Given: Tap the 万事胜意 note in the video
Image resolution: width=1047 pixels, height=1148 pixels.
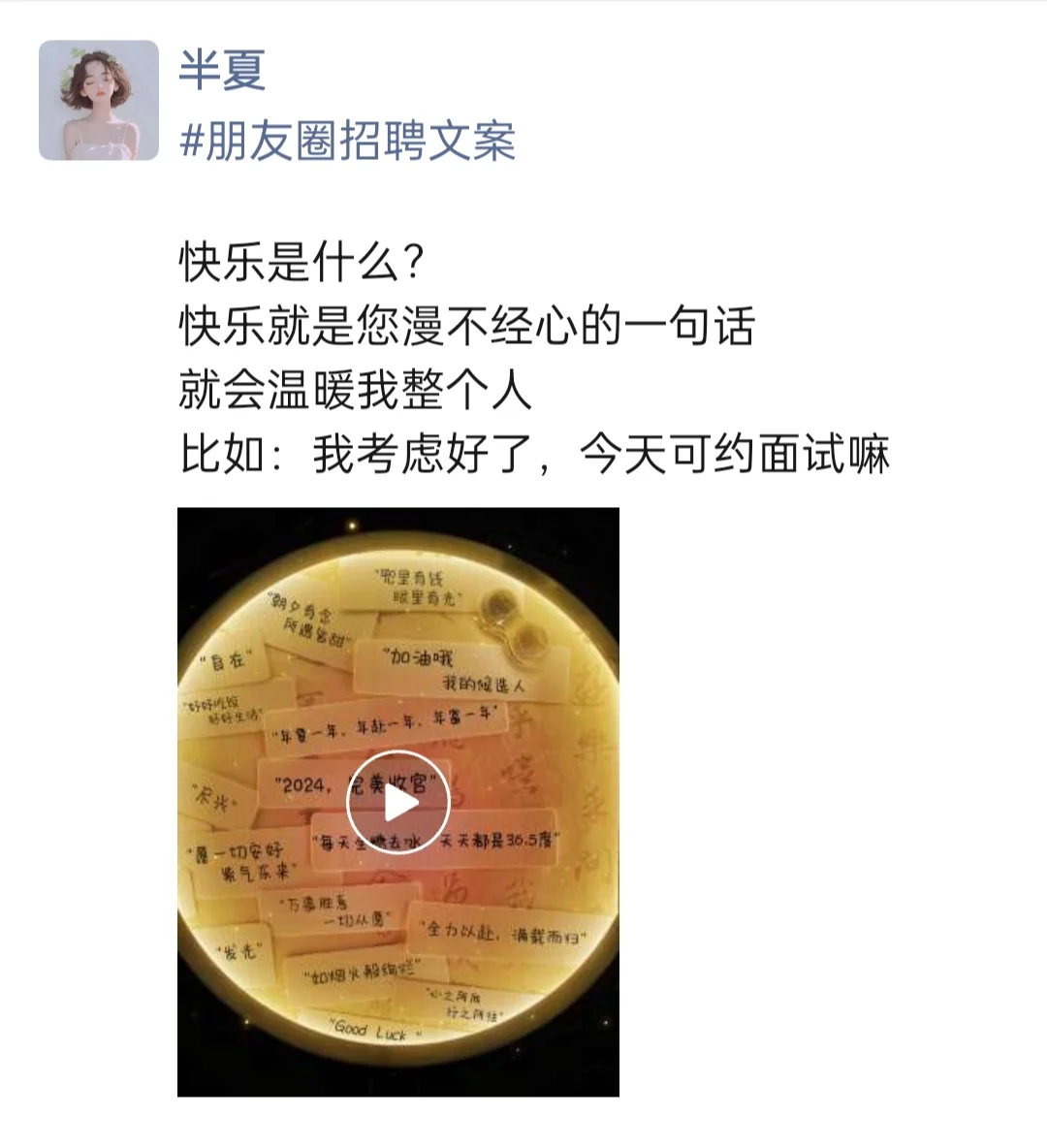Looking at the screenshot, I should coord(338,910).
